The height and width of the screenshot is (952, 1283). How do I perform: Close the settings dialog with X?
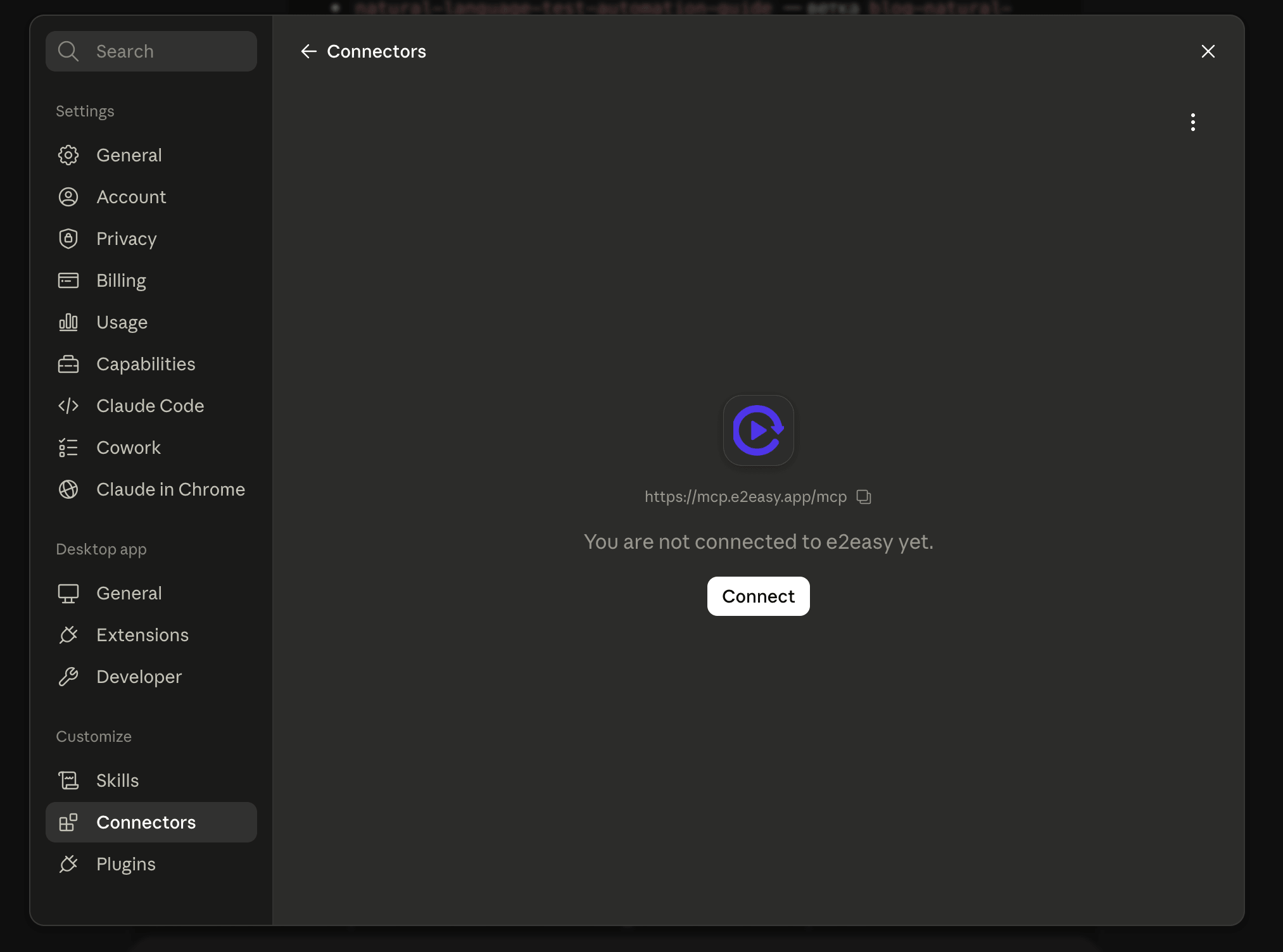pyautogui.click(x=1208, y=51)
